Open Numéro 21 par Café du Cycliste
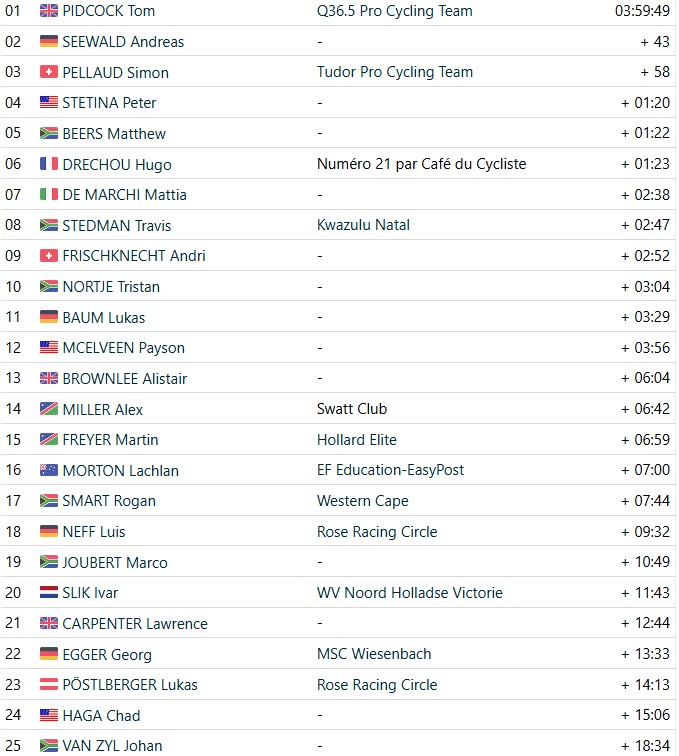Viewport: 679px width, 756px height. coord(421,164)
